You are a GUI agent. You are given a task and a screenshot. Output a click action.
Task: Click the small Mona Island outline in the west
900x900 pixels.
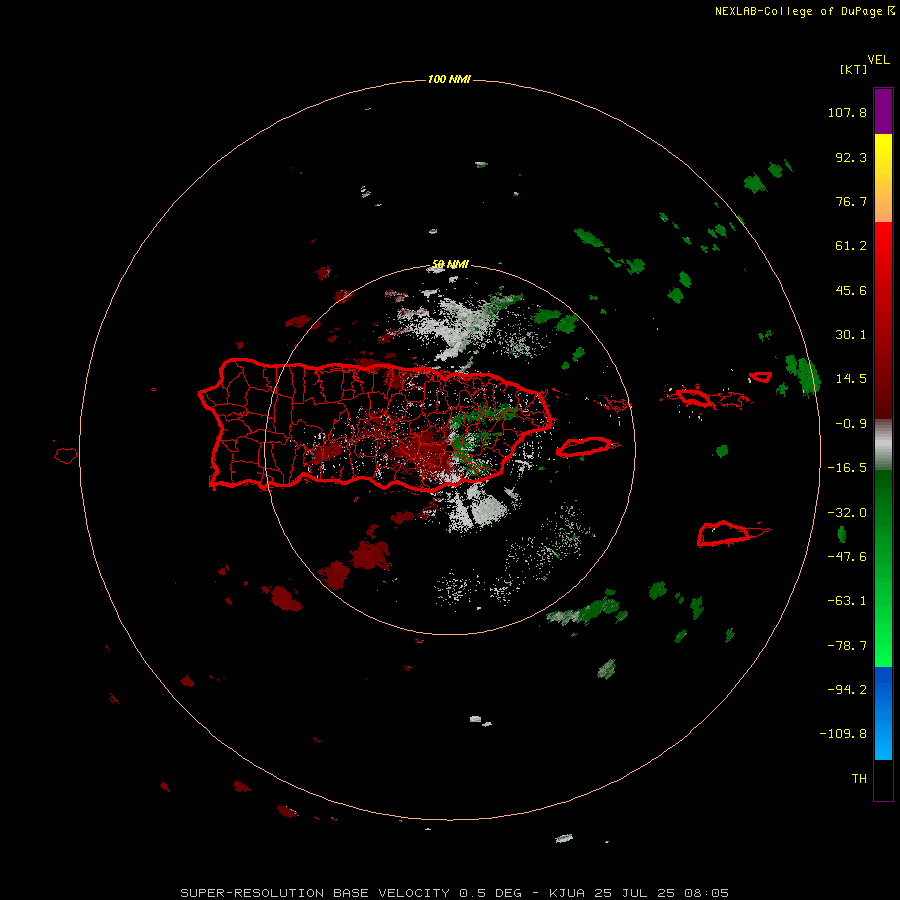66,456
